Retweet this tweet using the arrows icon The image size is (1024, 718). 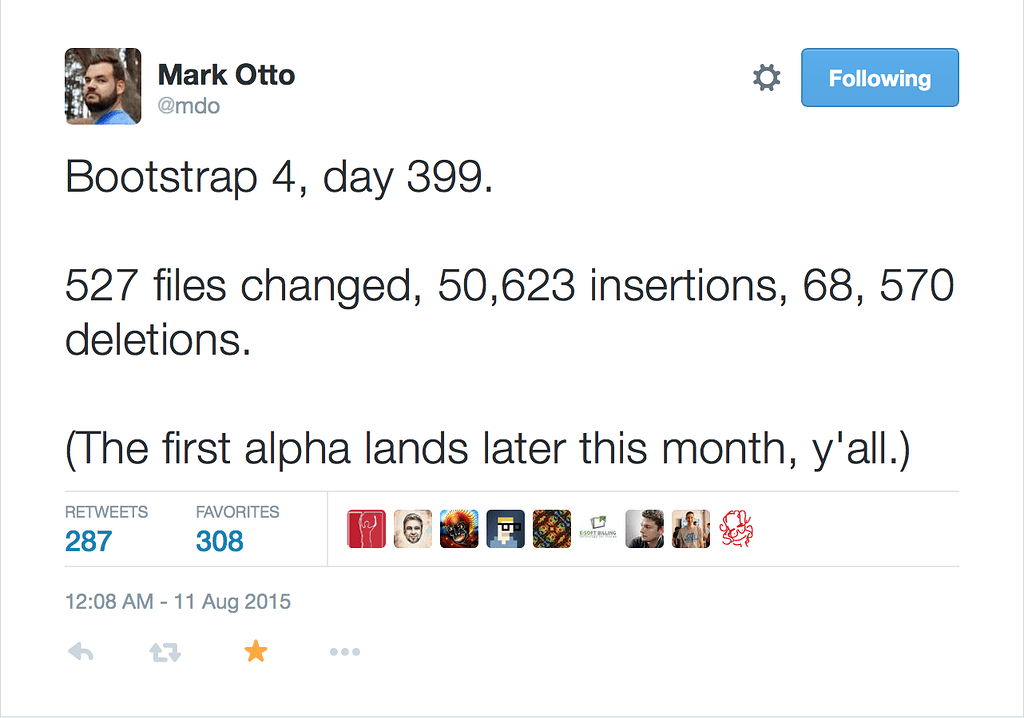tap(165, 653)
